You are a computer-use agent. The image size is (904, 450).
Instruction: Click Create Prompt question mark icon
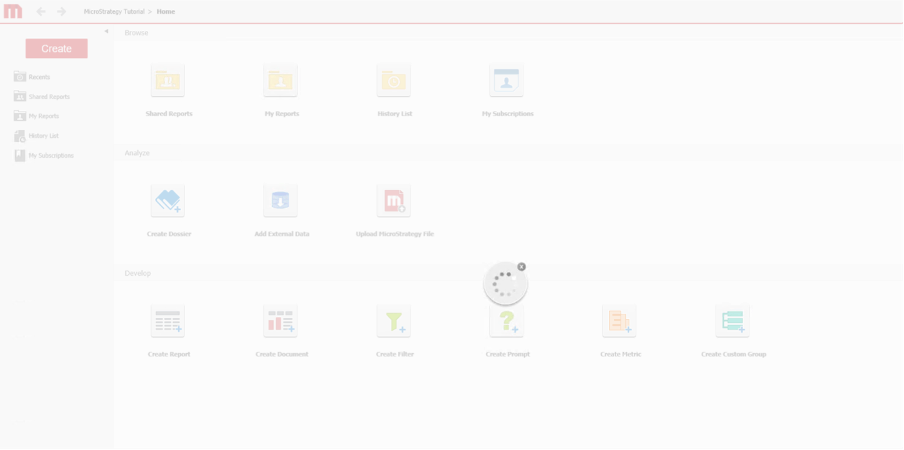507,321
